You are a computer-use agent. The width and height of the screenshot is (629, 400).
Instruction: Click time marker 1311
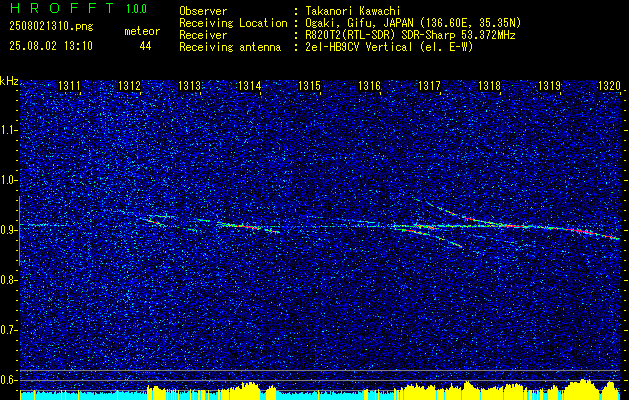click(x=69, y=85)
